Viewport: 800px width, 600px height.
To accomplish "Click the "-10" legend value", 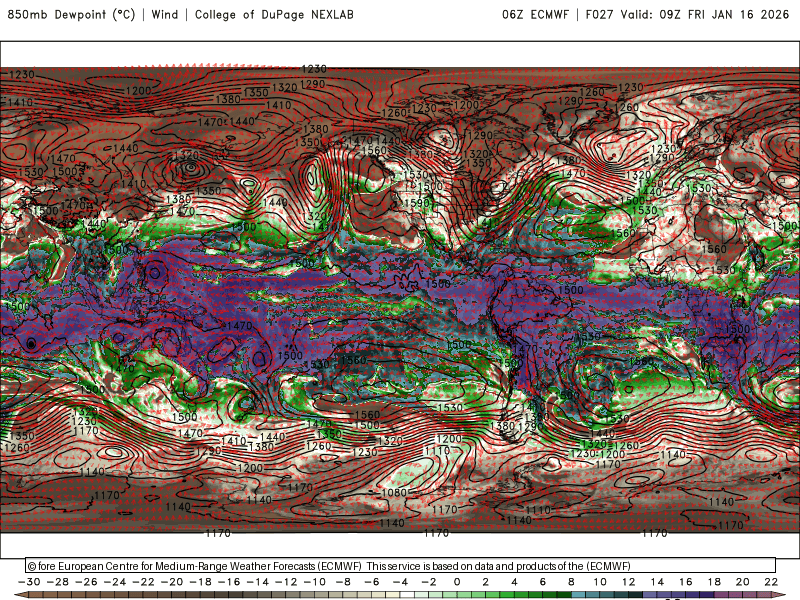I will [315, 582].
